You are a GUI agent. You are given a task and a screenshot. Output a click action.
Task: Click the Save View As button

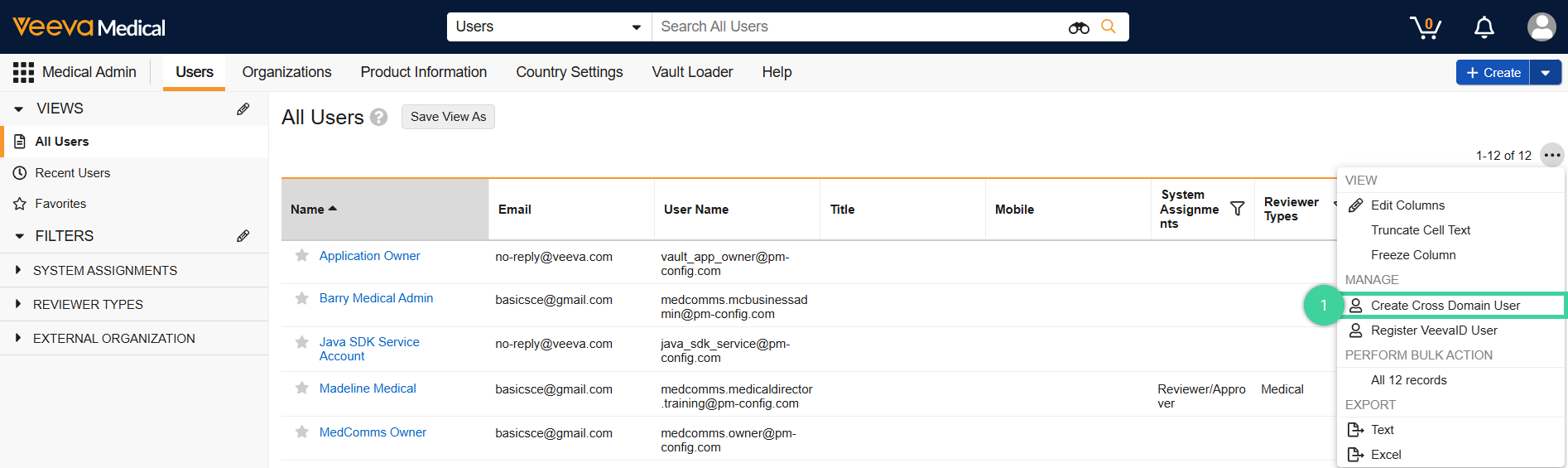point(448,117)
